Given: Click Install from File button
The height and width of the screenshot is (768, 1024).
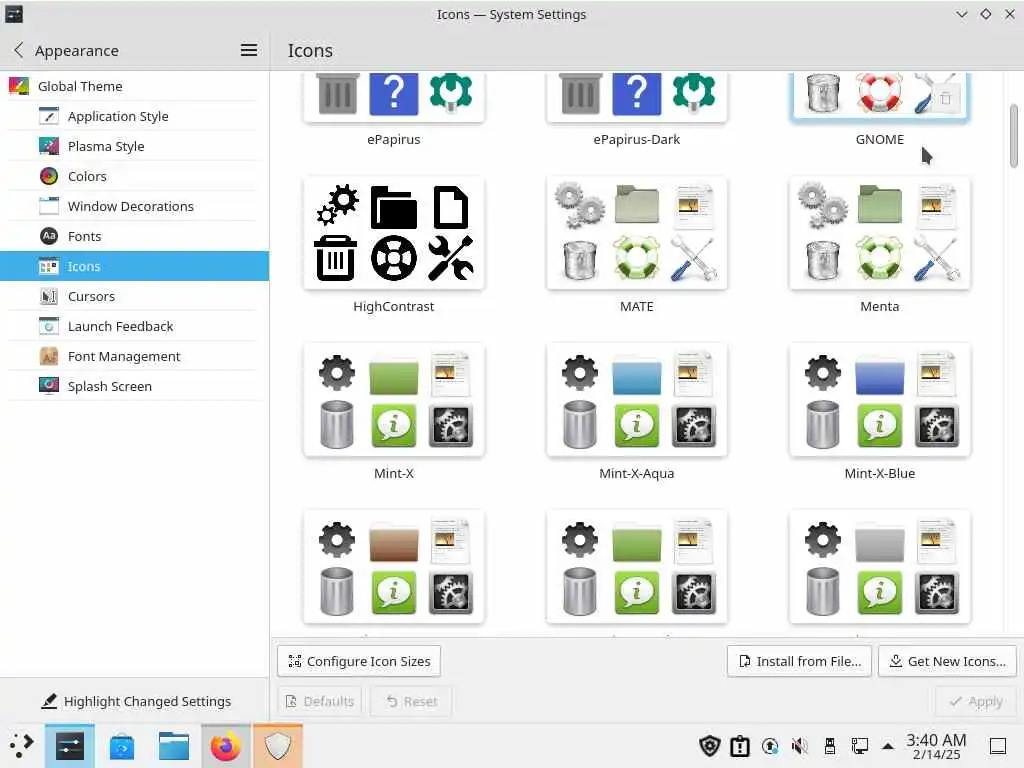Looking at the screenshot, I should (x=799, y=662).
